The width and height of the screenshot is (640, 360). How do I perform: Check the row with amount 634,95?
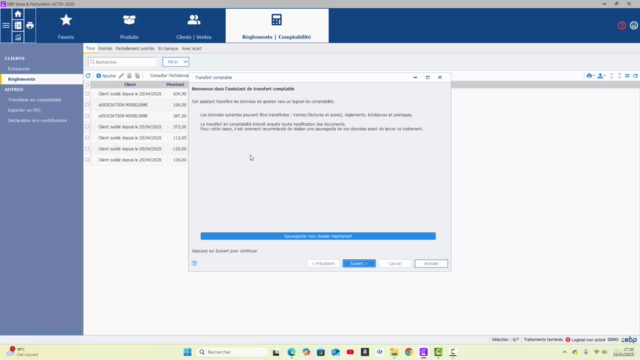click(87, 94)
